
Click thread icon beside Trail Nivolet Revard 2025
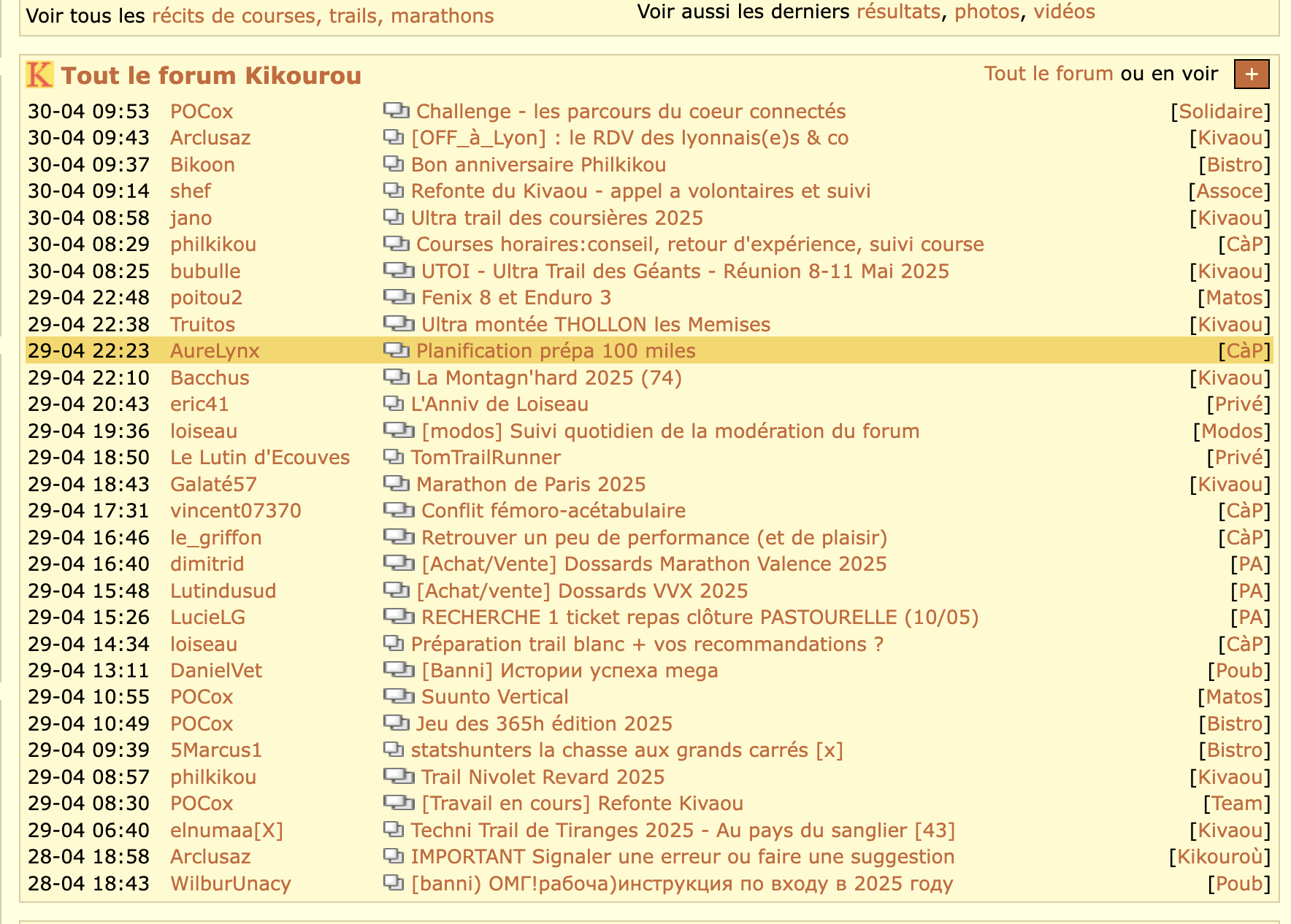(x=399, y=777)
